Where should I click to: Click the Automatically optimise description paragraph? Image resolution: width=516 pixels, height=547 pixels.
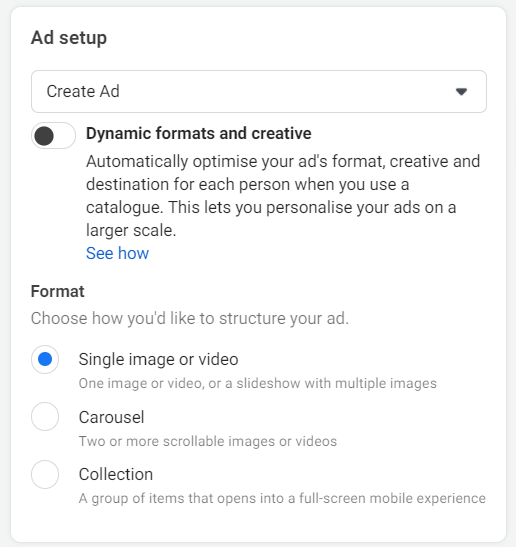[x=283, y=196]
